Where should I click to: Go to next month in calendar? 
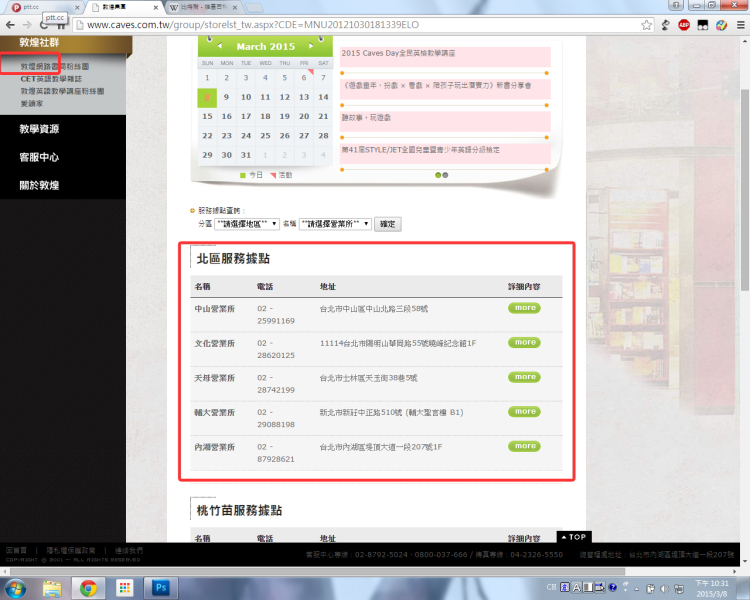click(x=311, y=46)
